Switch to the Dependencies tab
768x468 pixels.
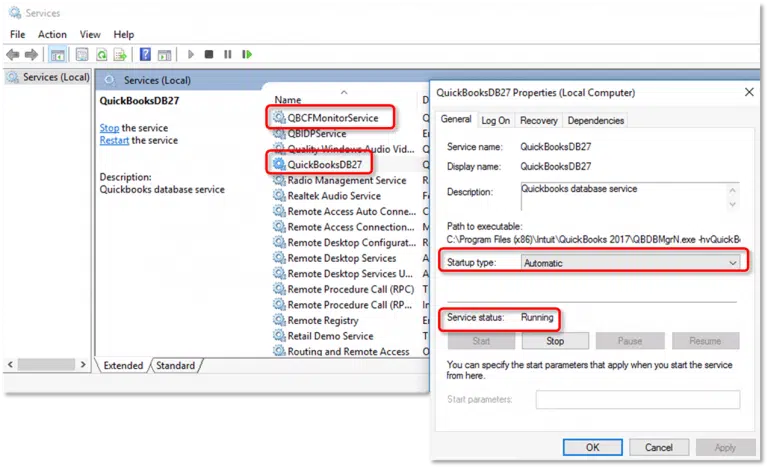[x=596, y=121]
